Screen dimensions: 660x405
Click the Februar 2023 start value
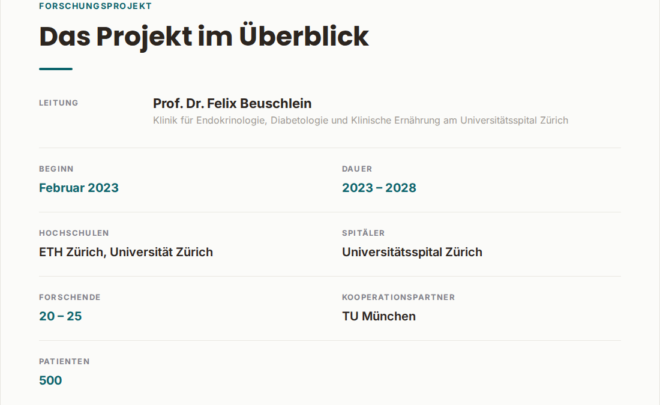(79, 188)
